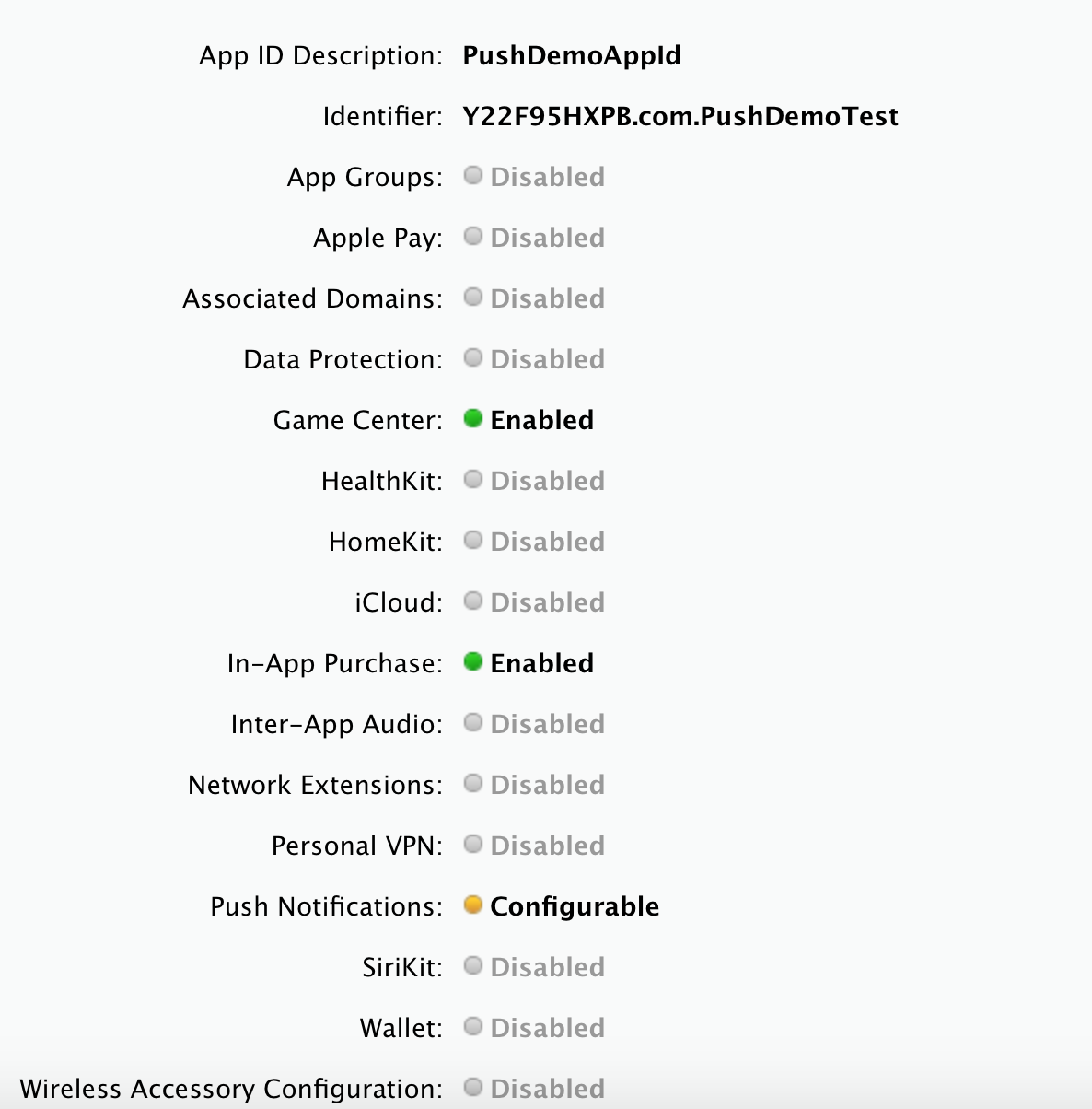Click the gray iCloud status dot

(473, 601)
